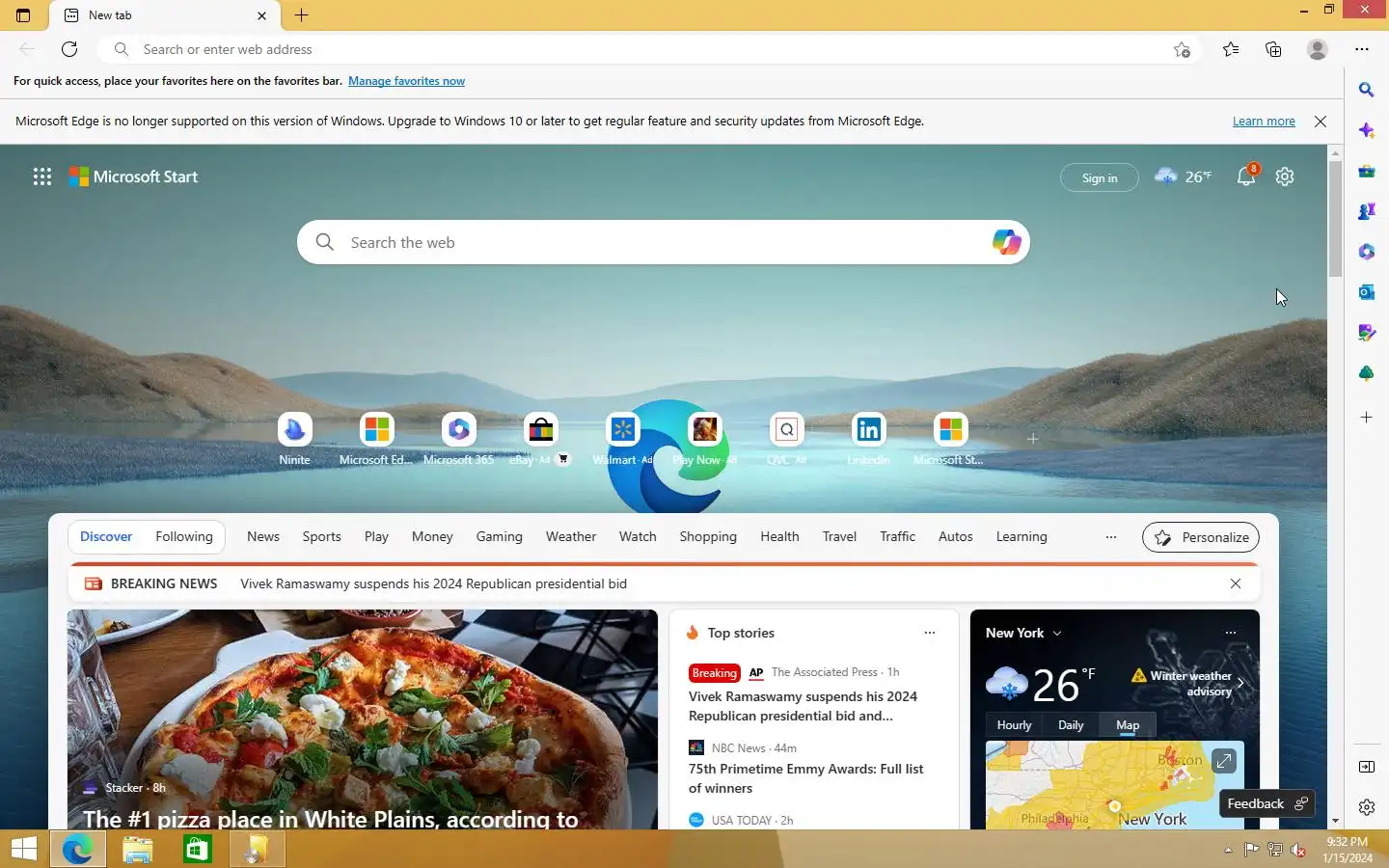
Task: Add a new quick link site
Action: [1032, 439]
